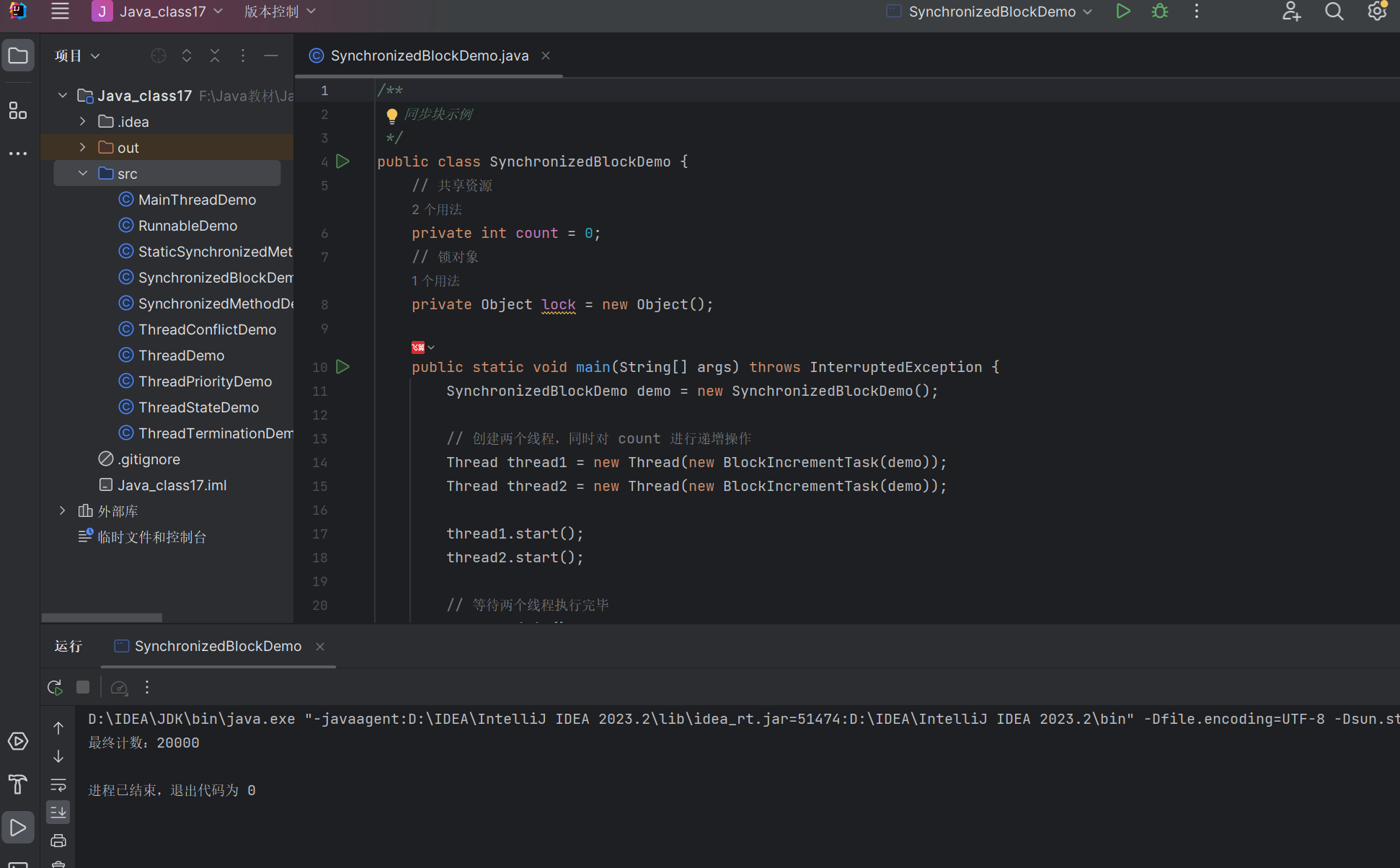1400x868 pixels.
Task: Expand the out folder in project tree
Action: 83,147
